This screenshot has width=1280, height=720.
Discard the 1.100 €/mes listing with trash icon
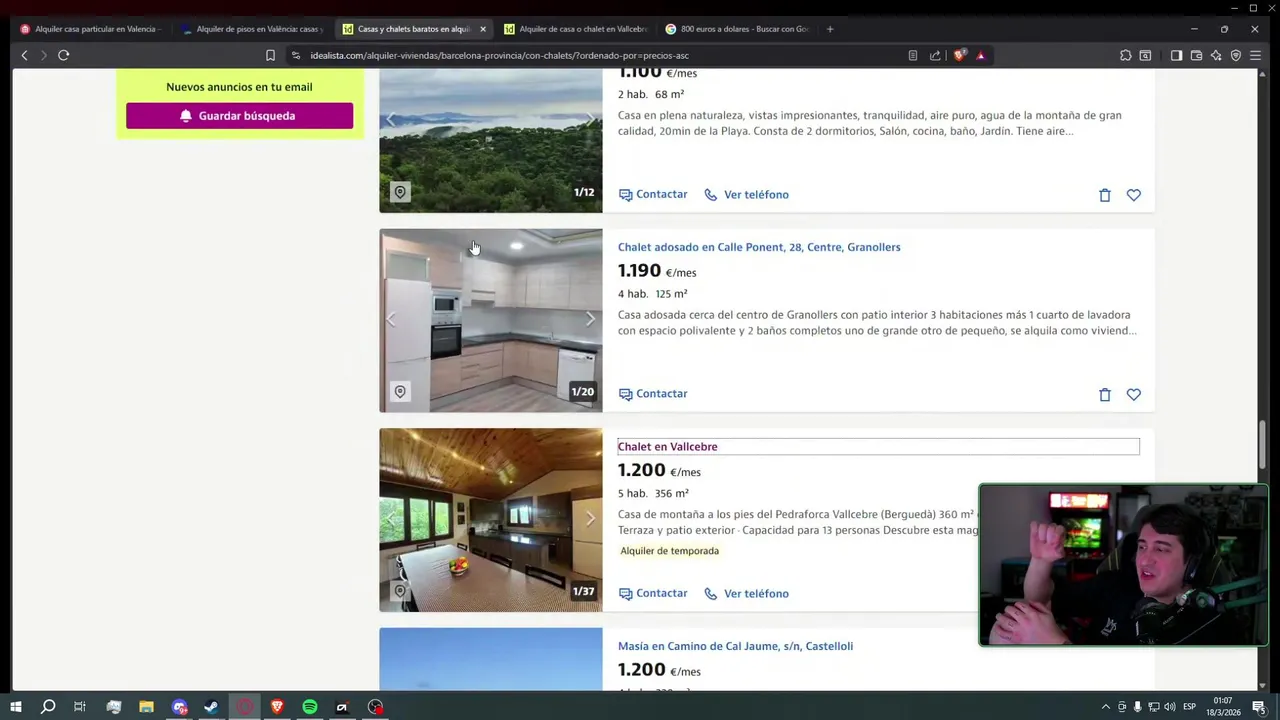click(1105, 195)
